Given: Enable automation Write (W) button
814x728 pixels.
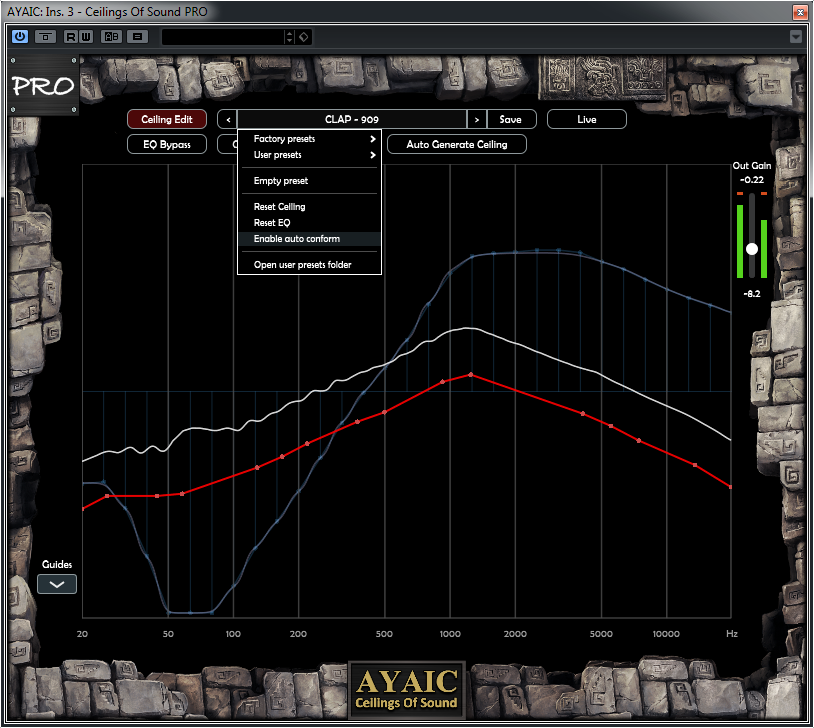Looking at the screenshot, I should (85, 37).
